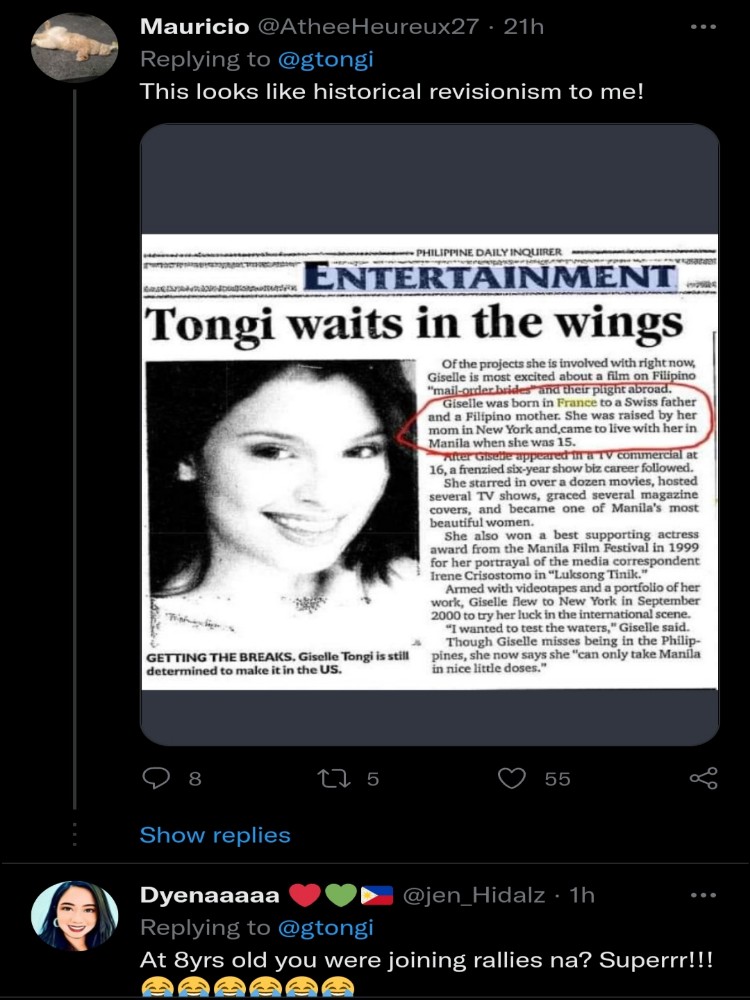Open @gtongi mention in Dyenaaaaa's reply
Image resolution: width=750 pixels, height=1000 pixels.
(x=325, y=928)
